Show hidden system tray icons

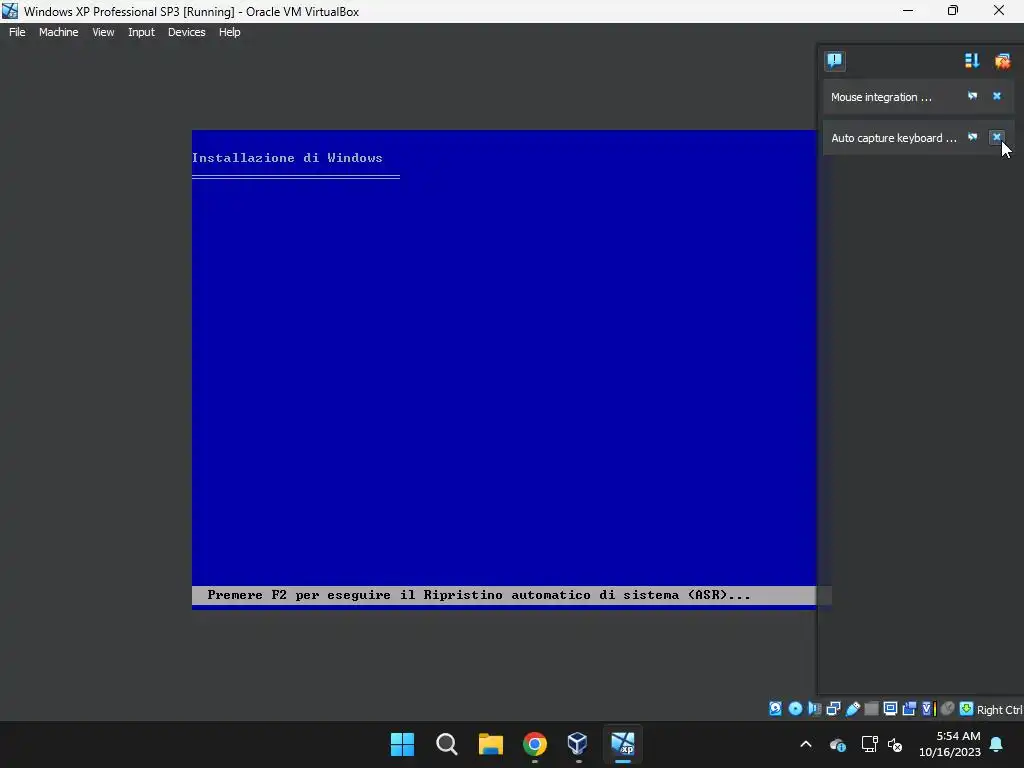pyautogui.click(x=806, y=744)
